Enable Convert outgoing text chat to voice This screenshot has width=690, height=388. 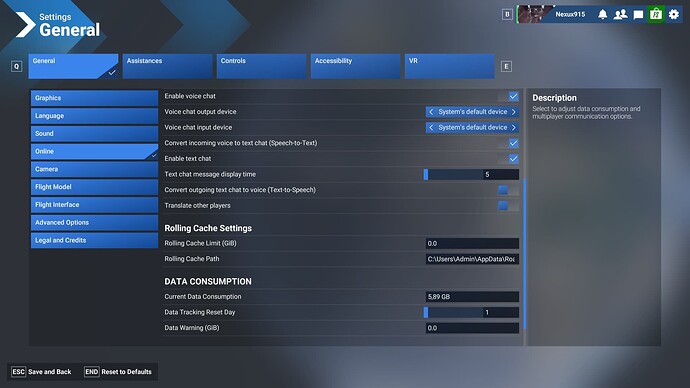[508, 190]
